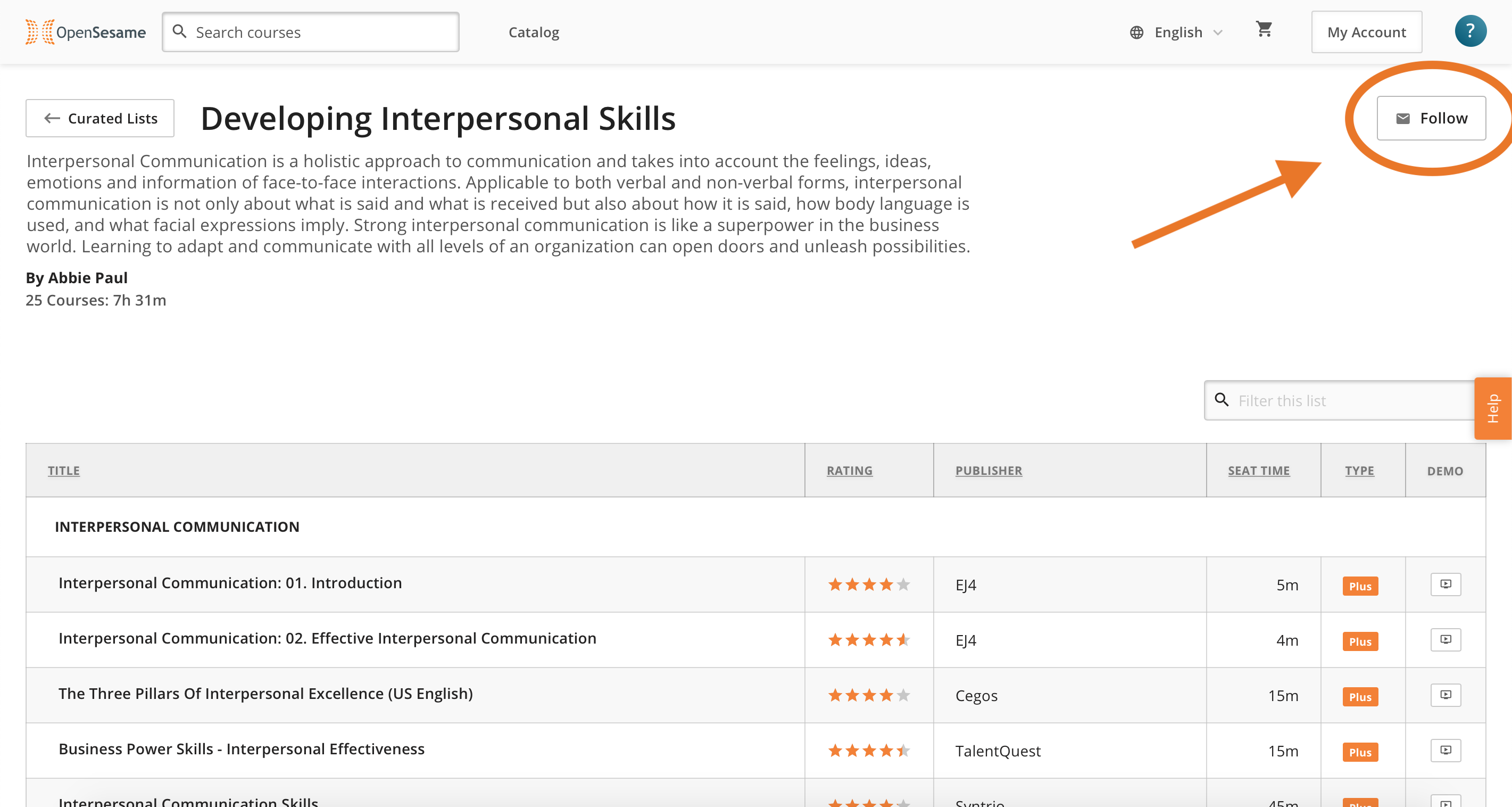Sort the list by Rating column
The height and width of the screenshot is (807, 1512).
point(849,471)
